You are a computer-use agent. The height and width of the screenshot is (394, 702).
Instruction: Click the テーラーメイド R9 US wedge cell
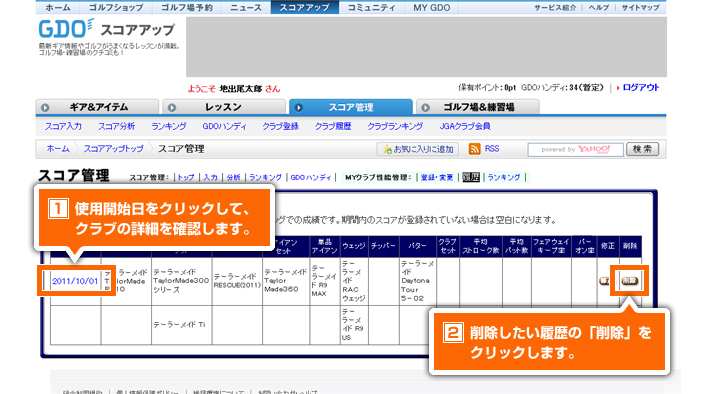point(354,325)
